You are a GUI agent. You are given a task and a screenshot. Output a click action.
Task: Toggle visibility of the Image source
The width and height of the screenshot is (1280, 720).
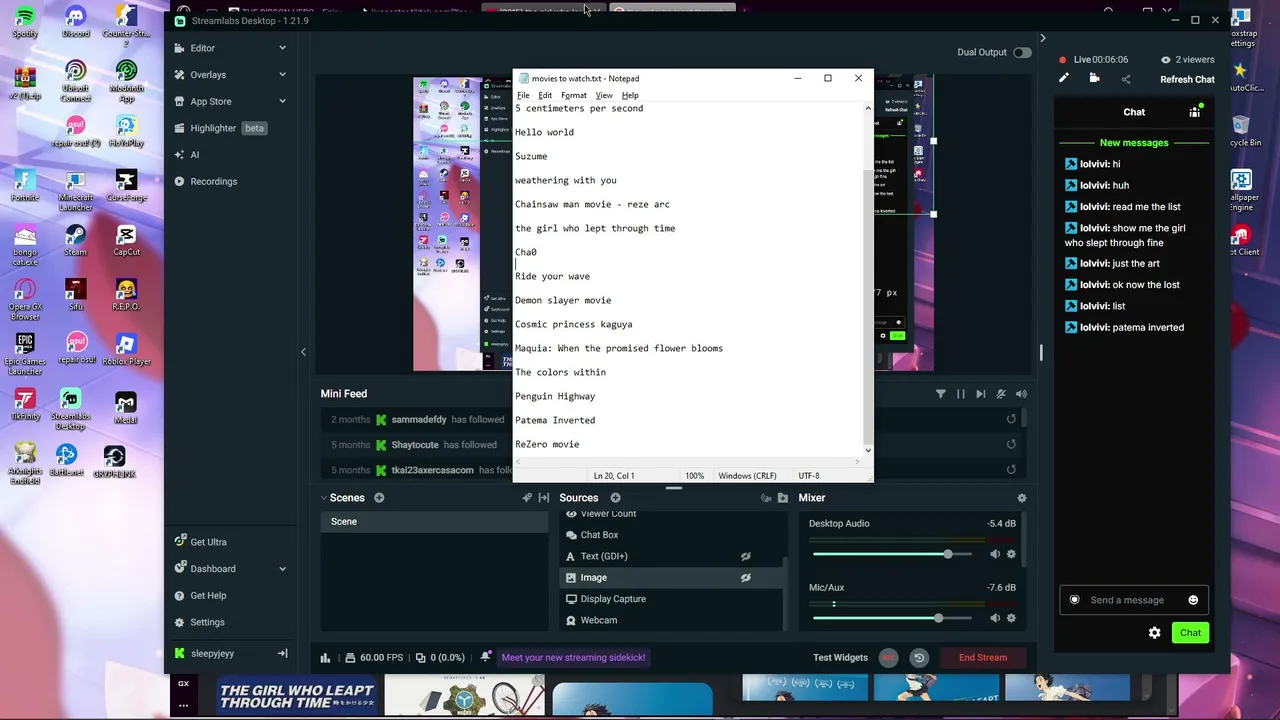[745, 578]
